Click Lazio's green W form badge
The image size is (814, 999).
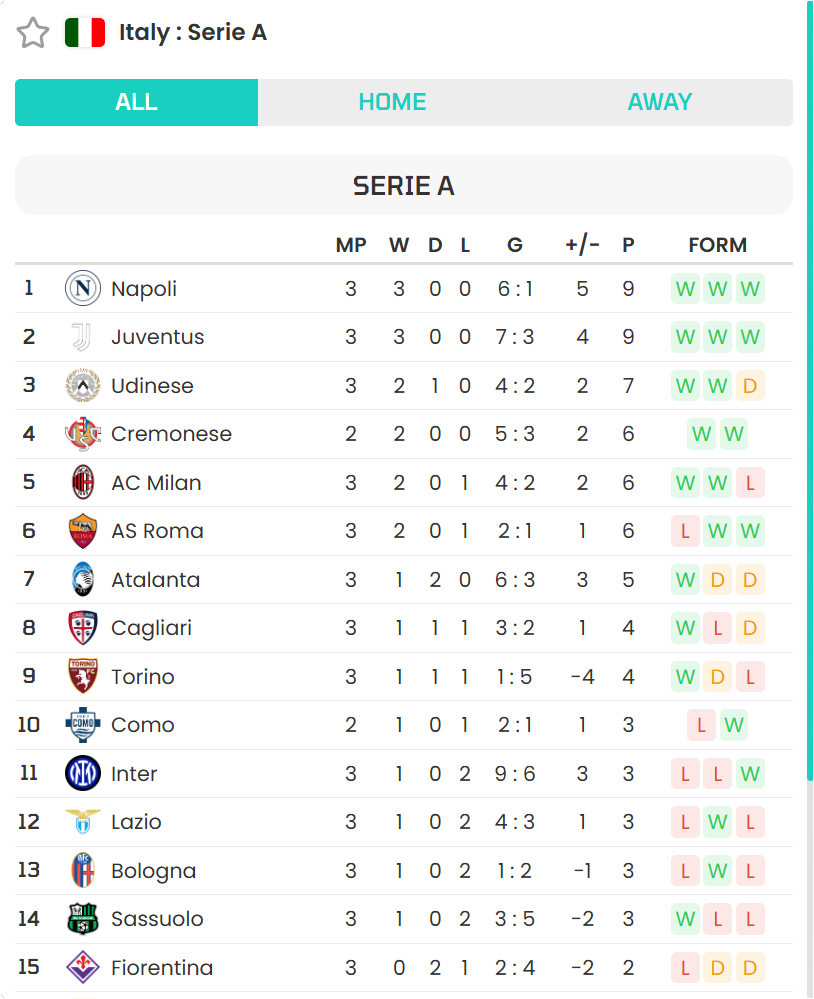pyautogui.click(x=718, y=822)
